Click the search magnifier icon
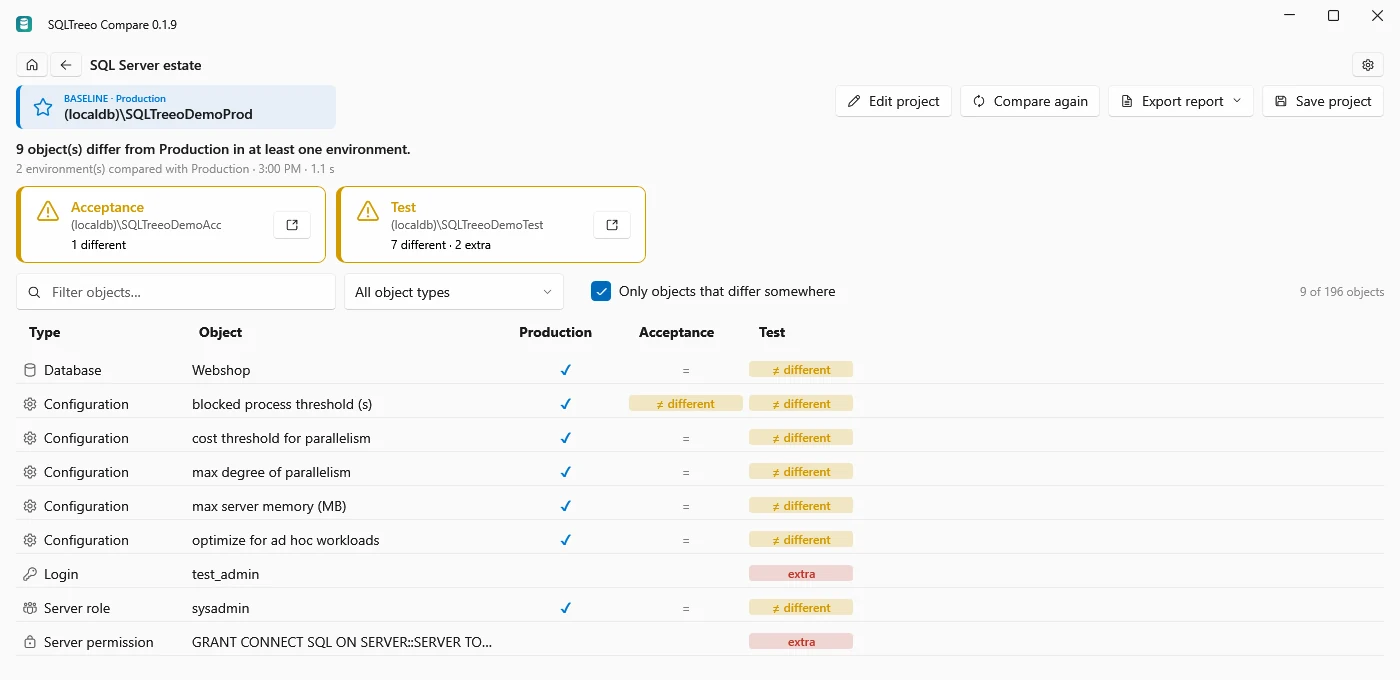Image resolution: width=1400 pixels, height=680 pixels. point(35,292)
